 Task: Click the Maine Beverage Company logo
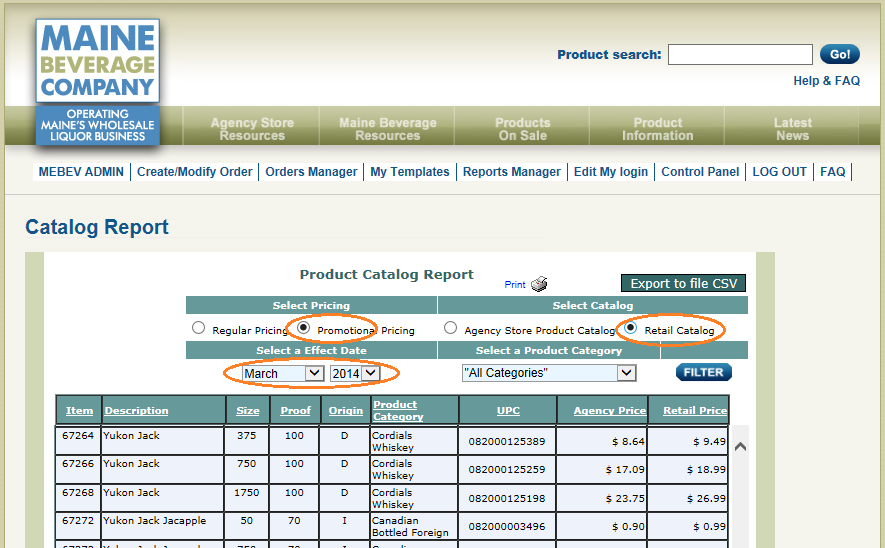coord(98,82)
